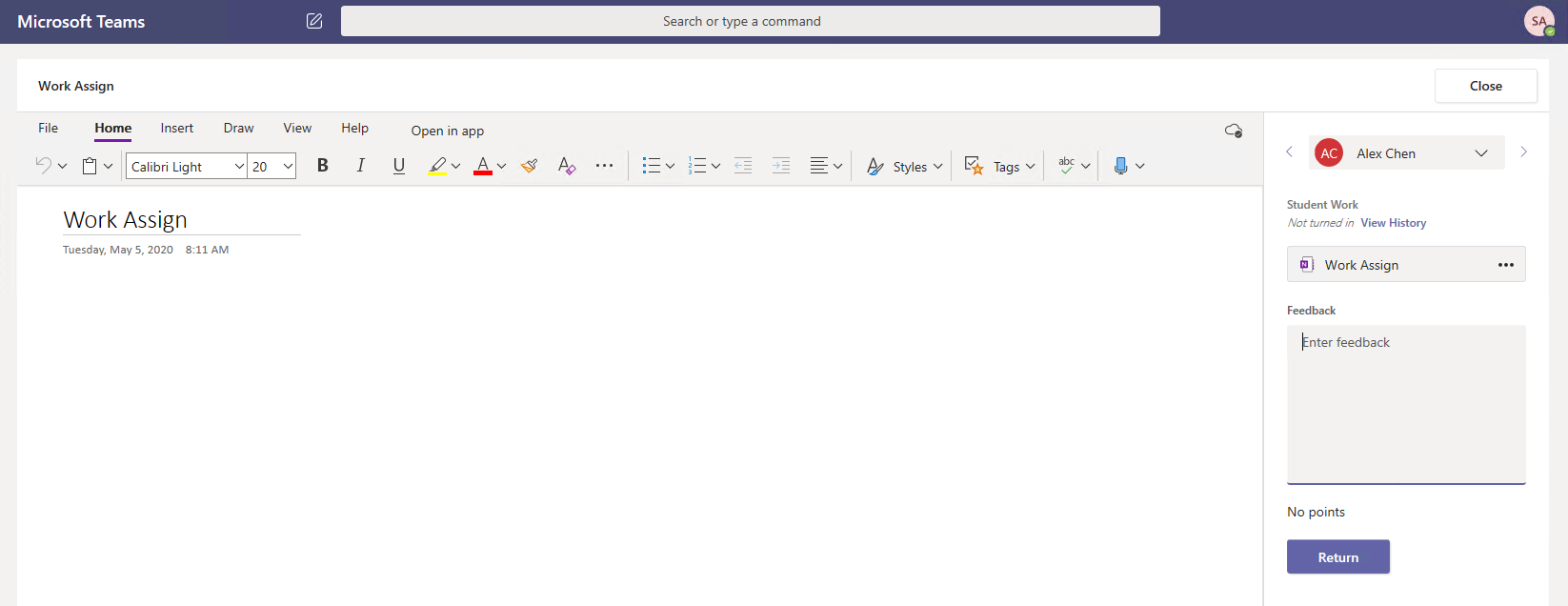Open more formatting options ellipsis
The width and height of the screenshot is (1568, 606).
pos(604,166)
